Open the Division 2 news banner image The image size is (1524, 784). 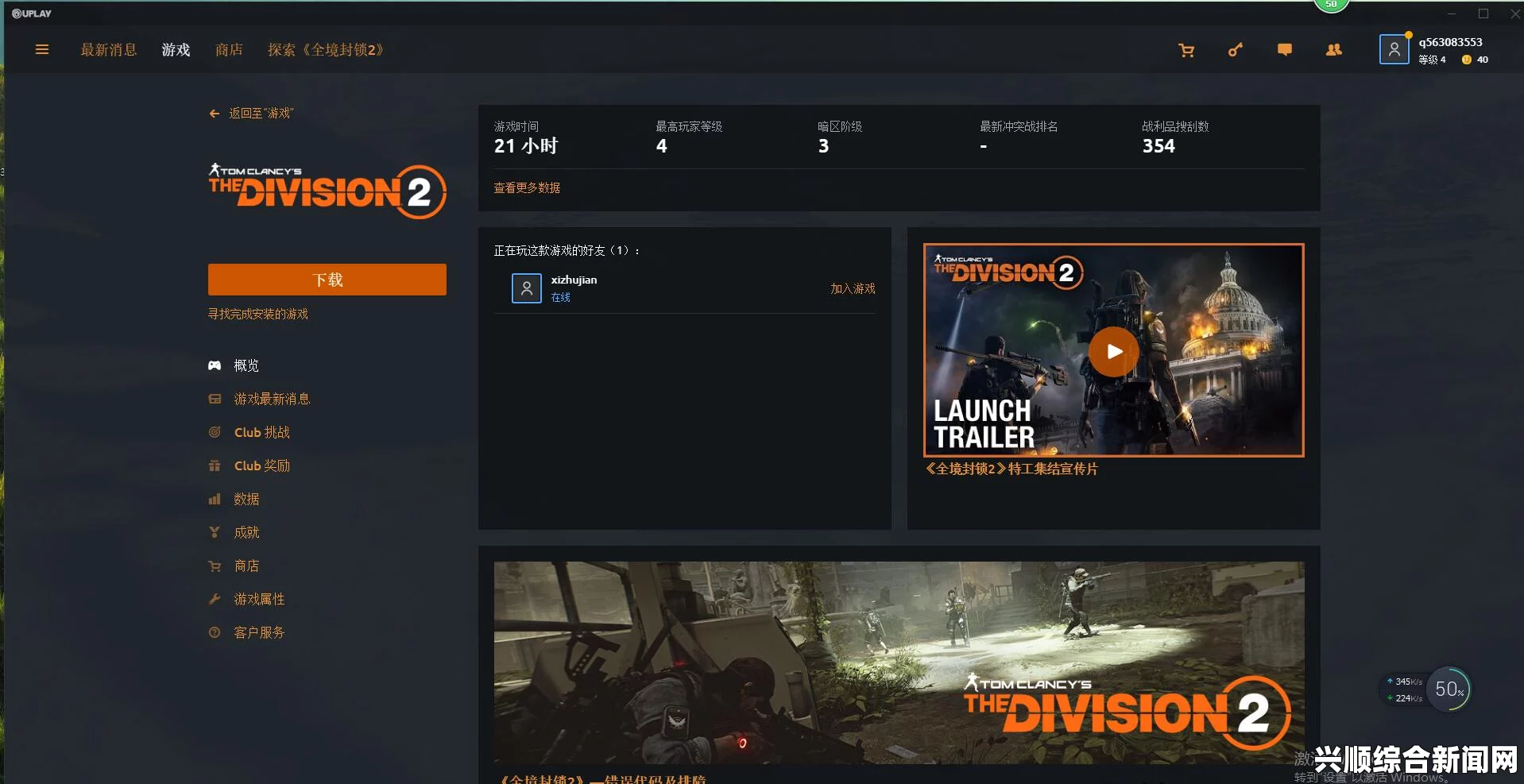click(x=899, y=662)
